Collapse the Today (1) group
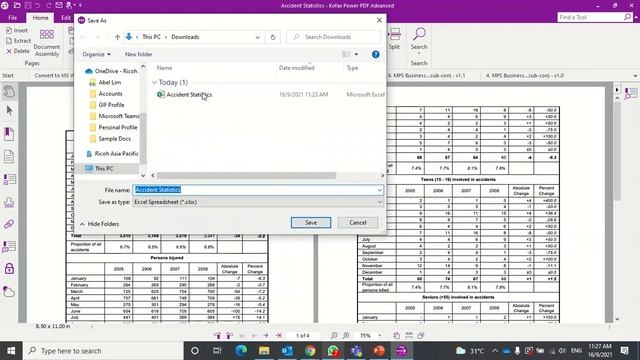Viewport: 640px width, 360px height. 154,82
